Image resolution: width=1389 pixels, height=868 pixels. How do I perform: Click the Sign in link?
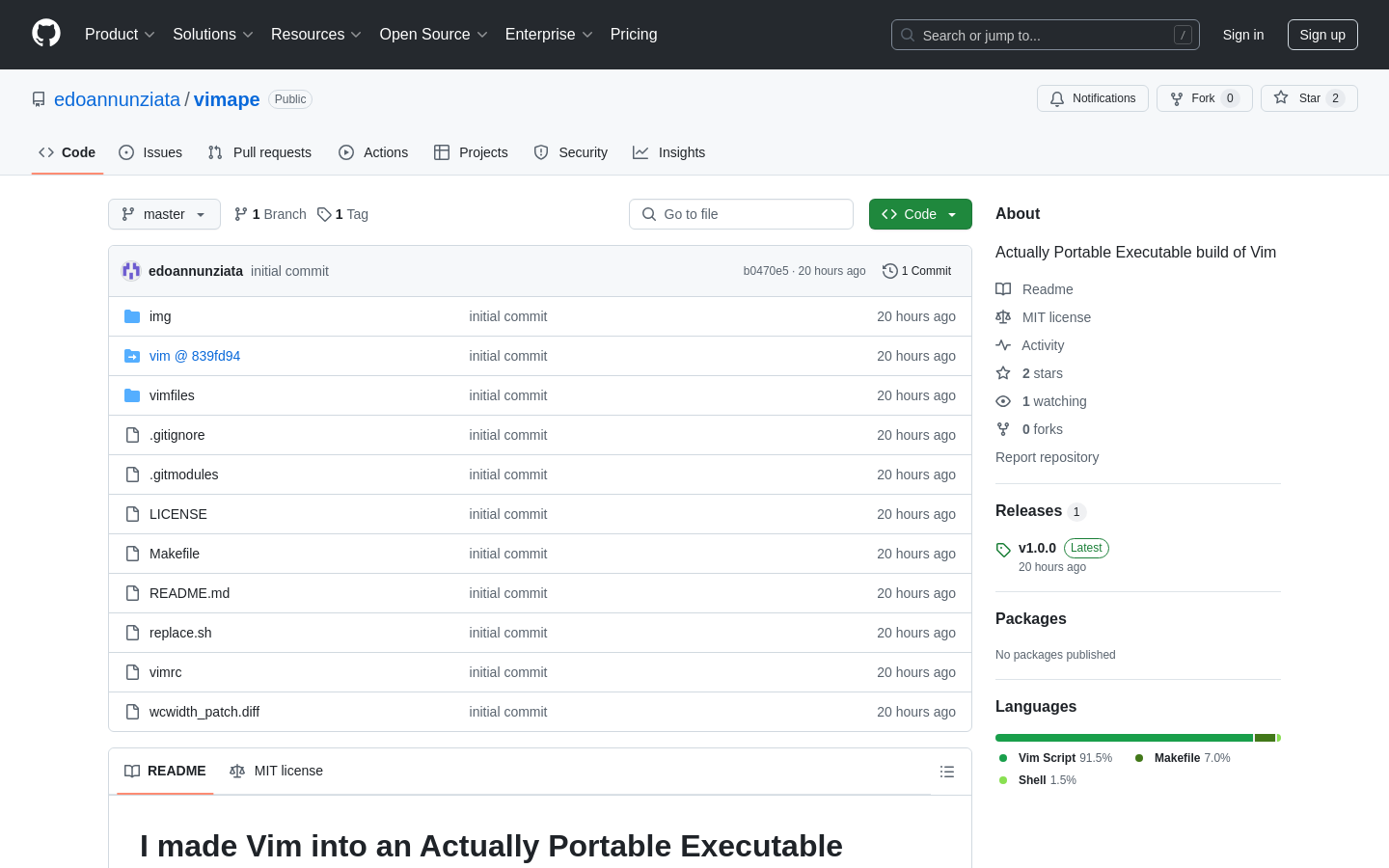(1243, 35)
